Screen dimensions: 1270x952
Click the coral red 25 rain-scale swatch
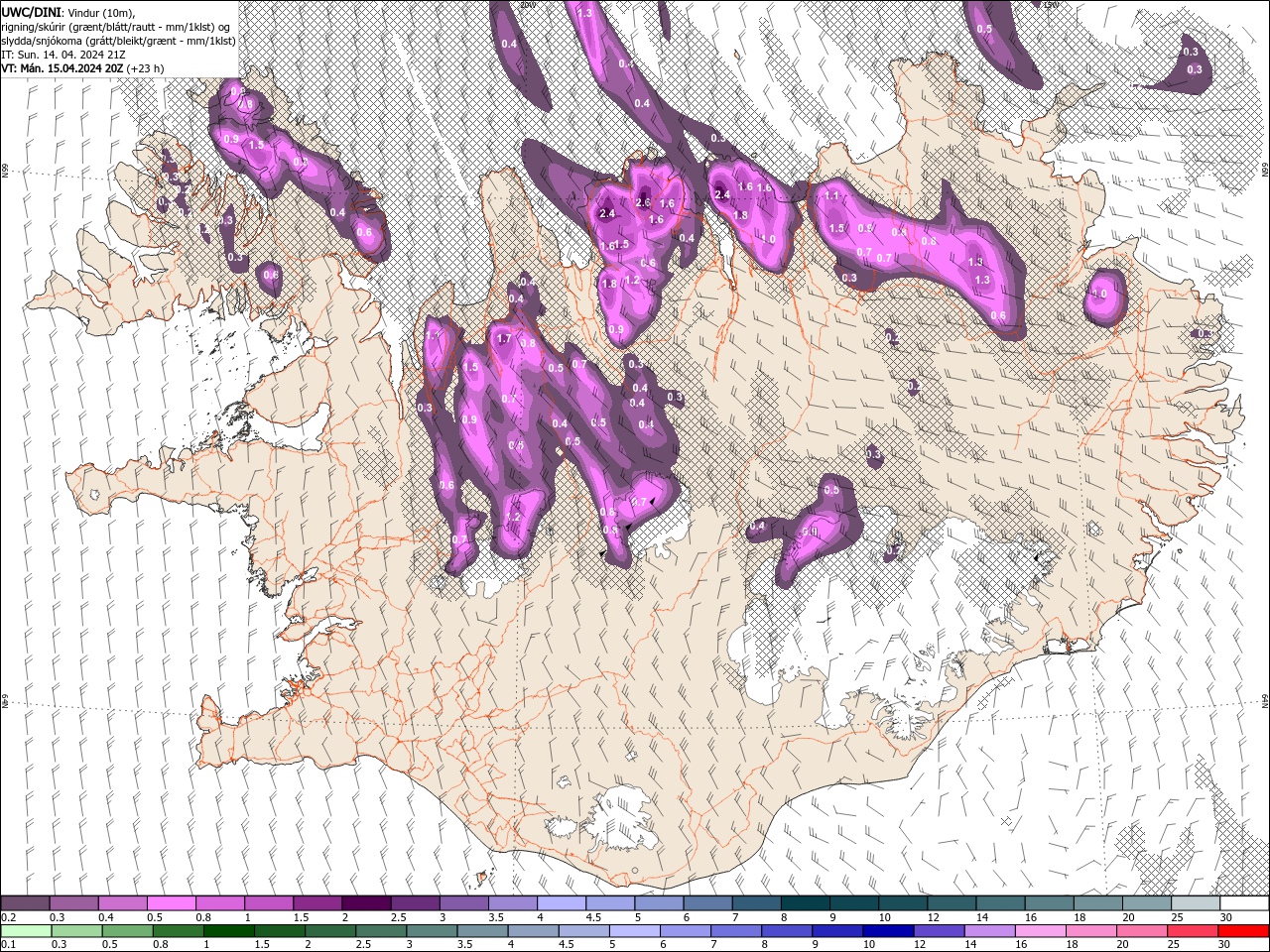click(1192, 931)
